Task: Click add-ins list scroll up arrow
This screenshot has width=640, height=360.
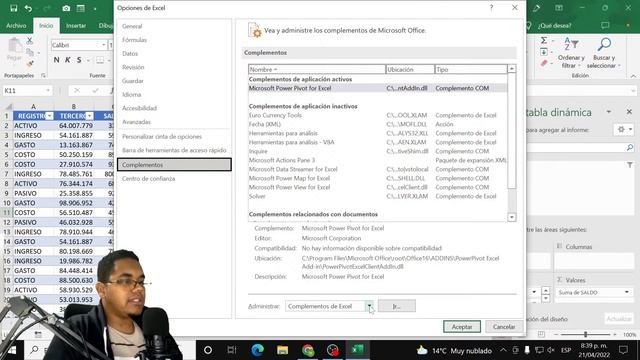Action: pyautogui.click(x=511, y=69)
